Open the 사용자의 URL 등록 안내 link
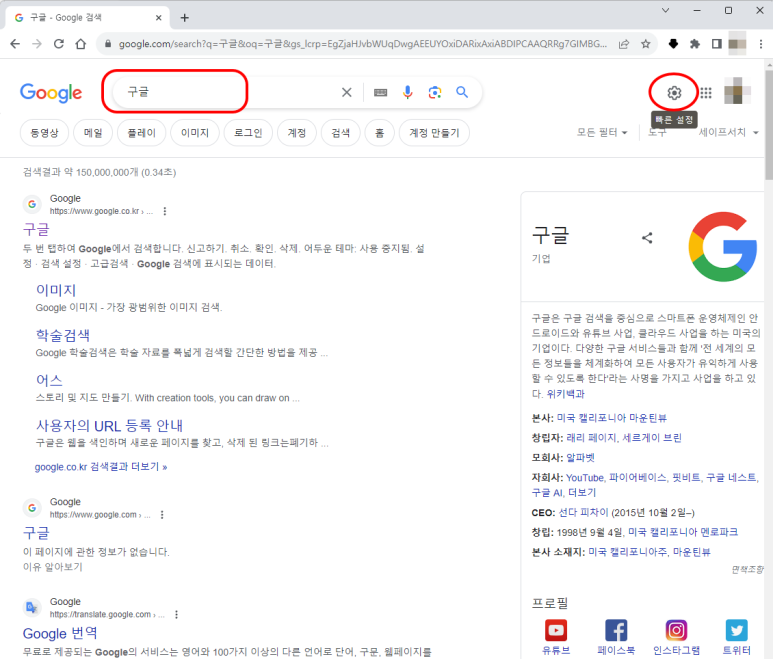The image size is (773, 659). pos(109,425)
